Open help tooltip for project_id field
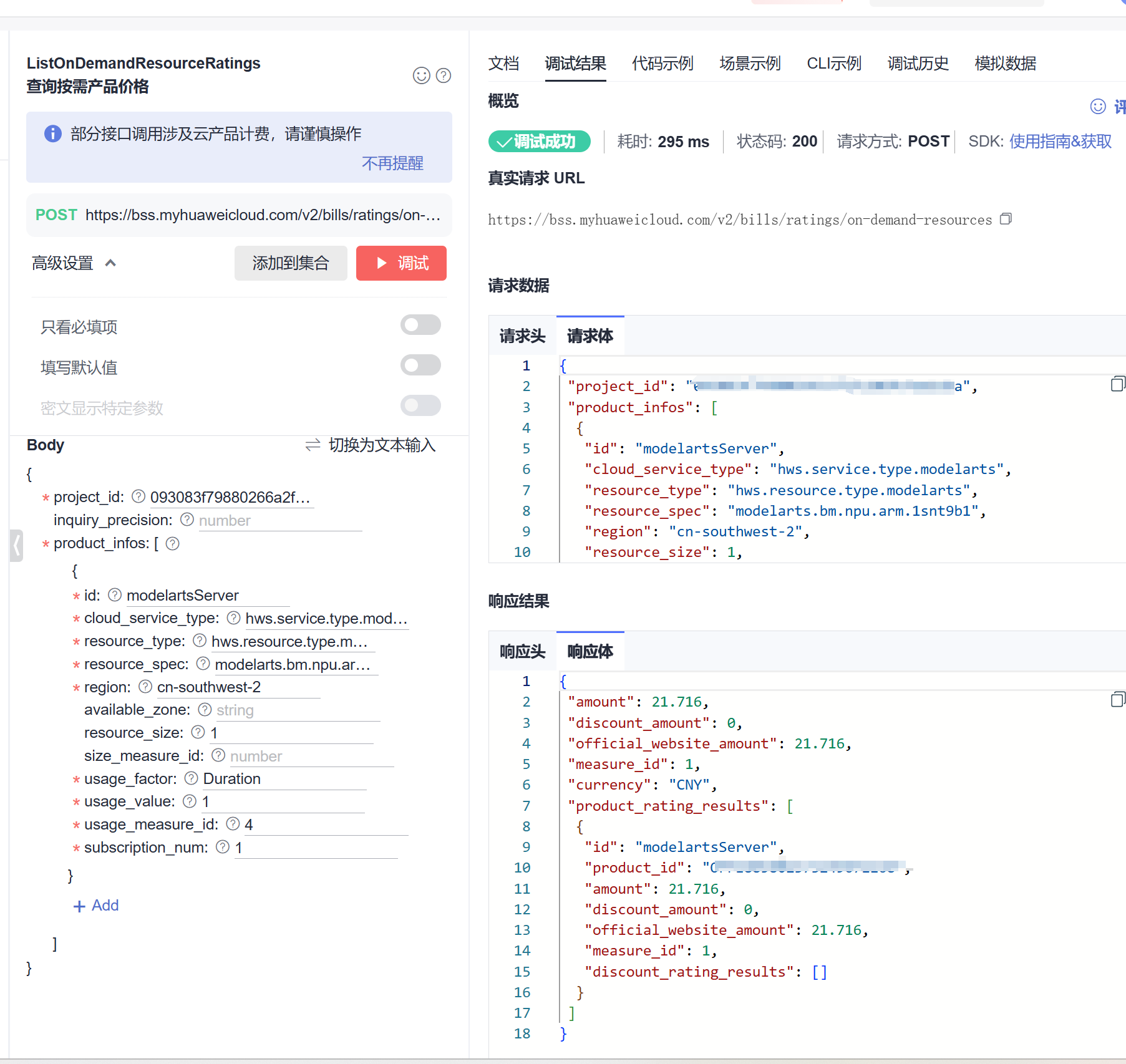Viewport: 1126px width, 1064px height. [x=138, y=496]
